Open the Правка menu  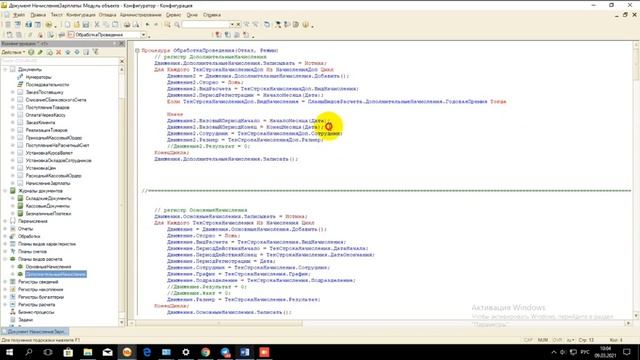click(x=38, y=15)
